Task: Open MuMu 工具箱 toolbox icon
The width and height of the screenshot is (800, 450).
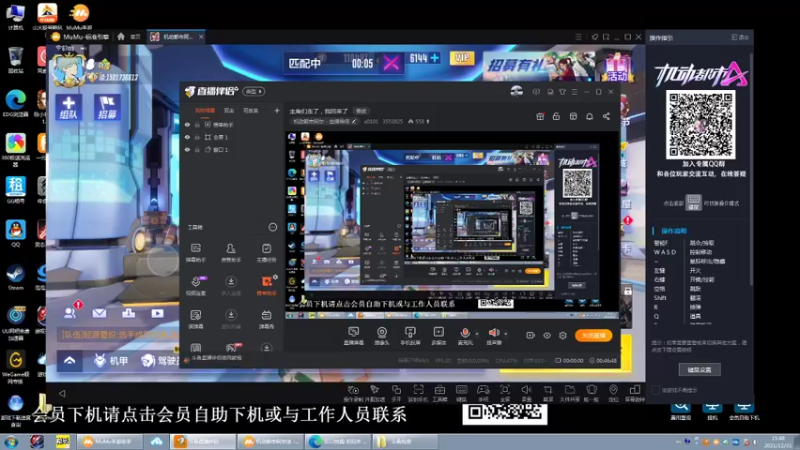Action: 440,392
